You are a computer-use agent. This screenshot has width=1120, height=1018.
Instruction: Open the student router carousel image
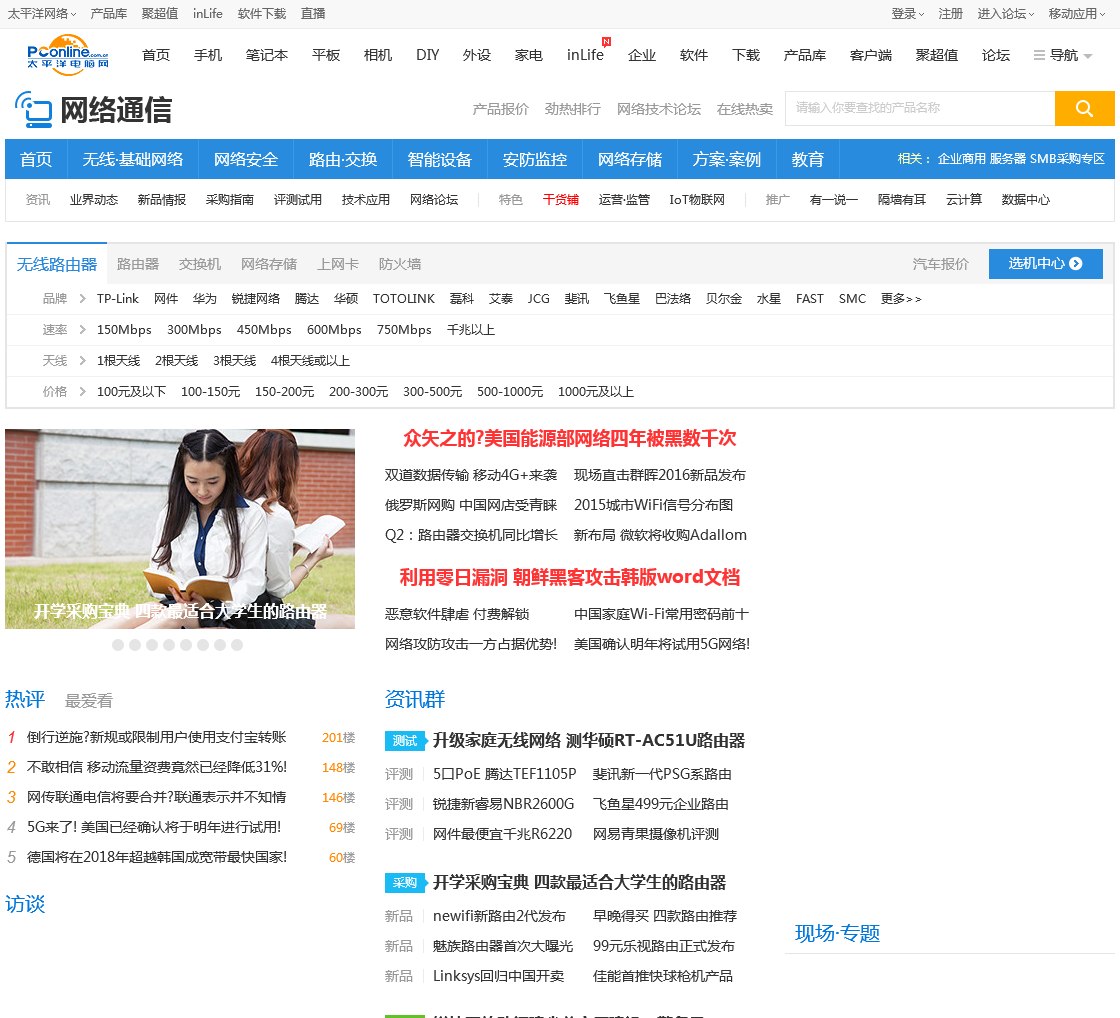180,529
